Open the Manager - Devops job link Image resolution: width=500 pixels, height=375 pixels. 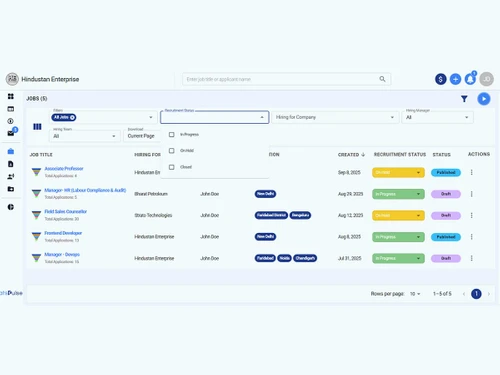(x=62, y=254)
